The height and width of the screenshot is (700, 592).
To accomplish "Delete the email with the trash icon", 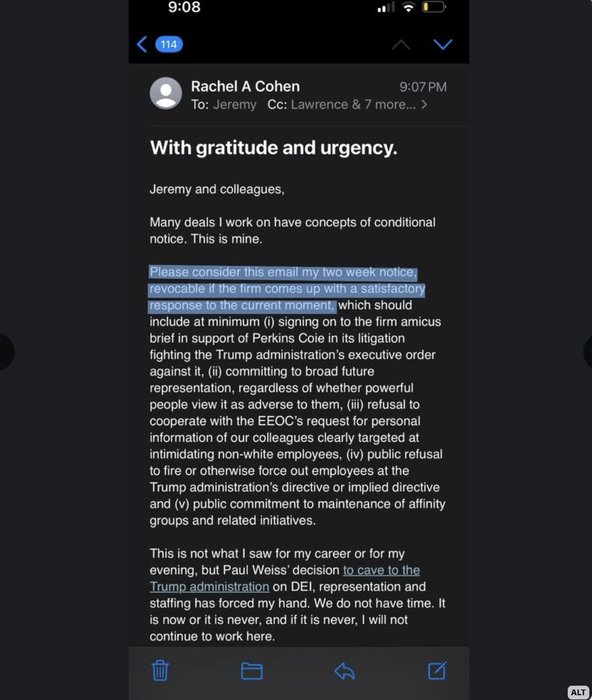I will point(160,671).
